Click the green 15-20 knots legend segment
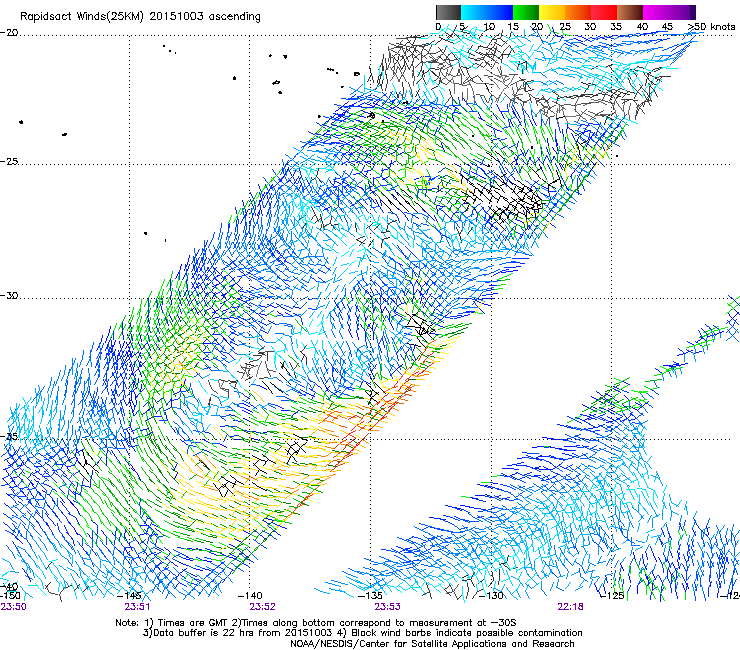The image size is (740, 650). tap(526, 12)
